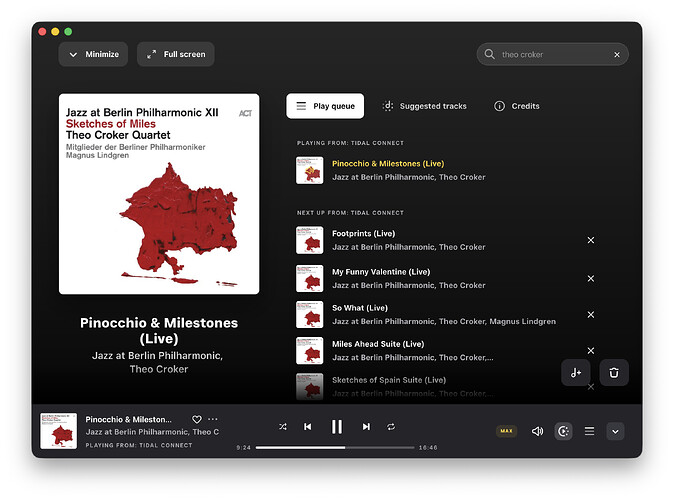
Task: Play My Funny Valentine (Live) from queue
Action: coord(381,272)
